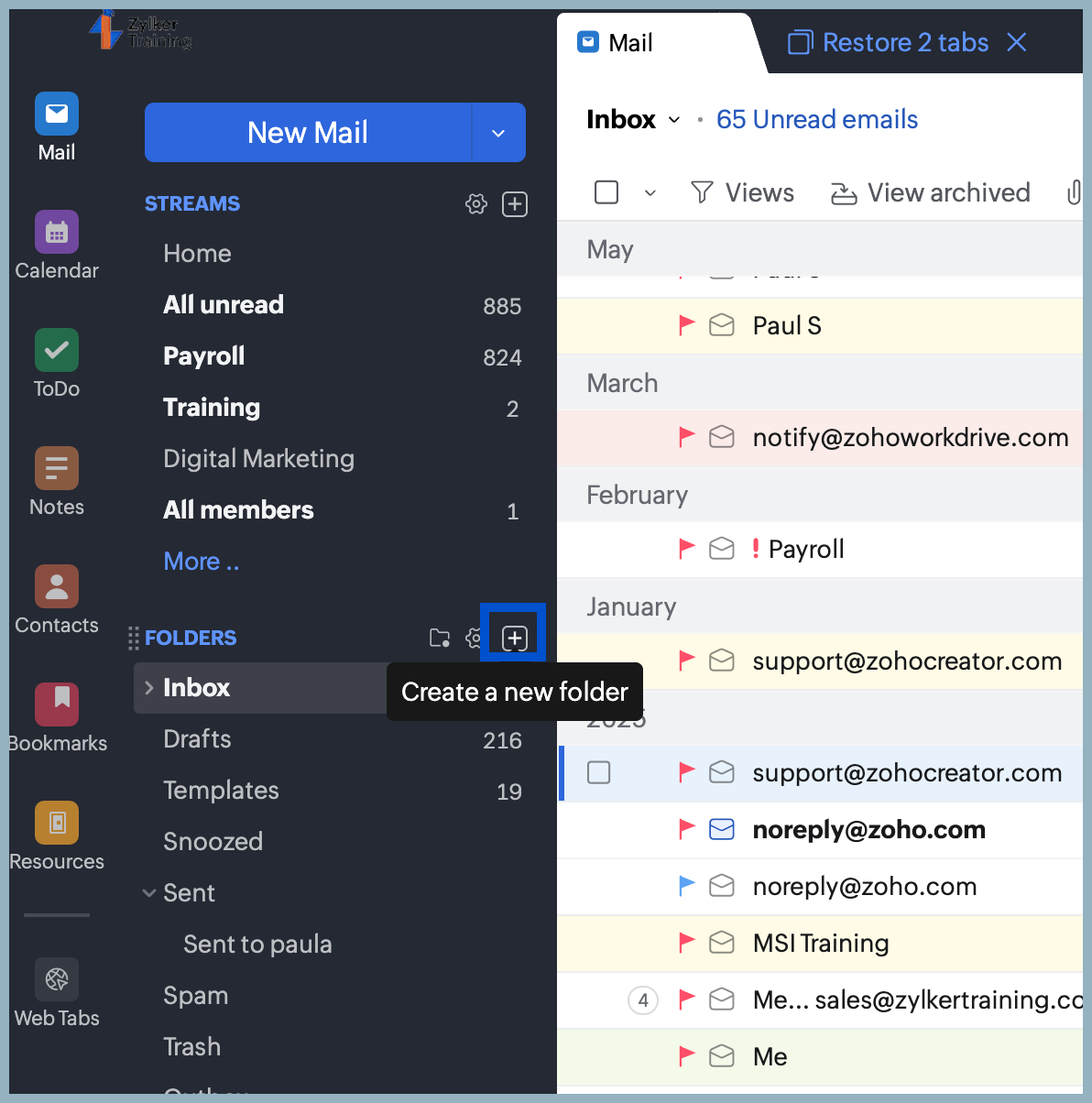Open Streams settings gear
The image size is (1092, 1103).
(x=476, y=204)
